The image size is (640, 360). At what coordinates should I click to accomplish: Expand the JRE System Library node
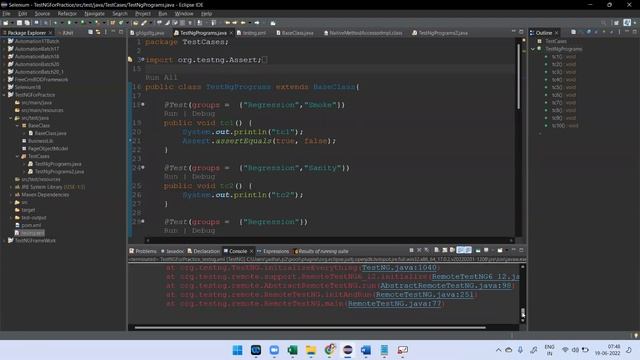(11, 187)
